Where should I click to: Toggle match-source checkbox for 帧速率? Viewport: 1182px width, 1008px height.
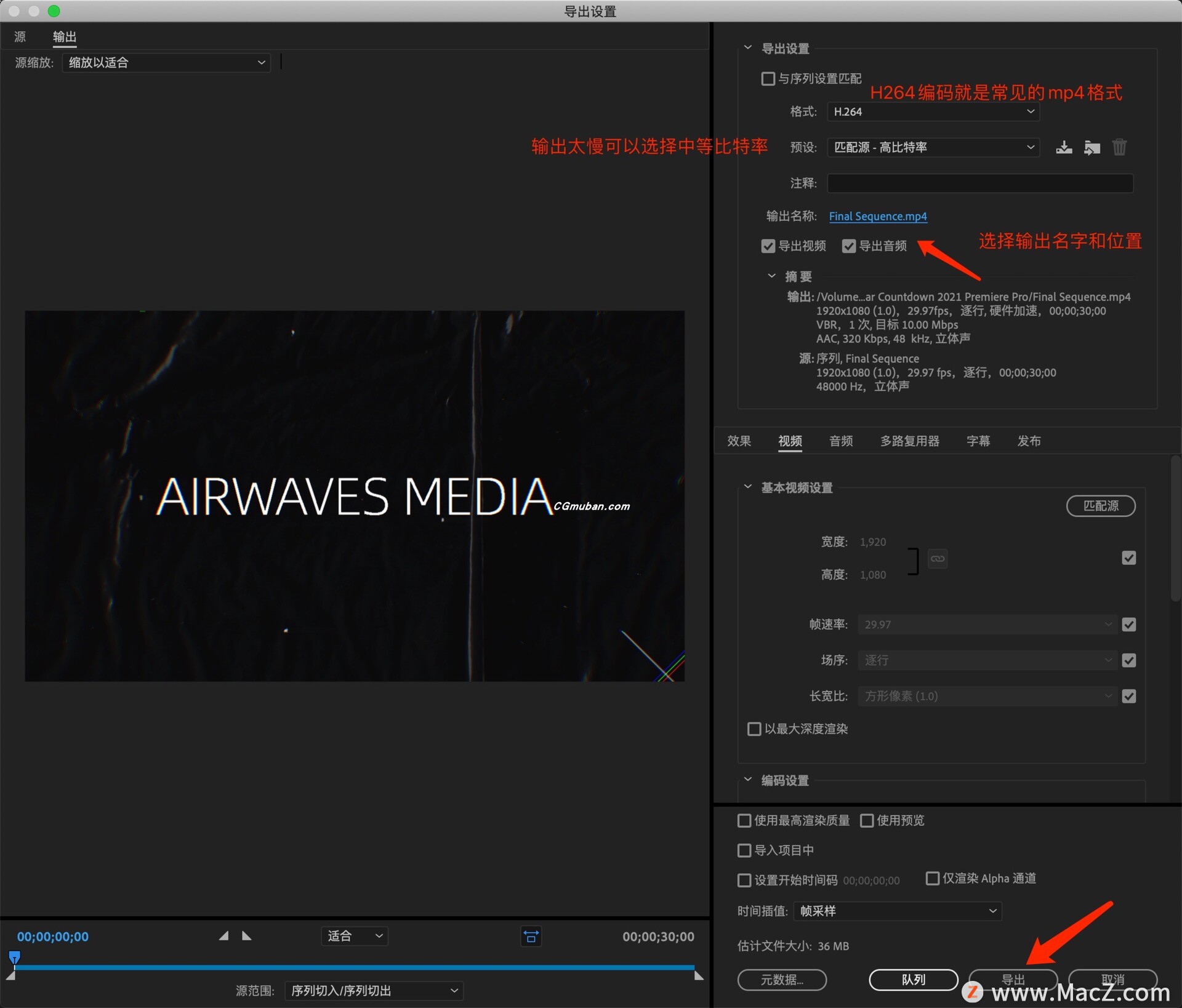coord(1128,624)
